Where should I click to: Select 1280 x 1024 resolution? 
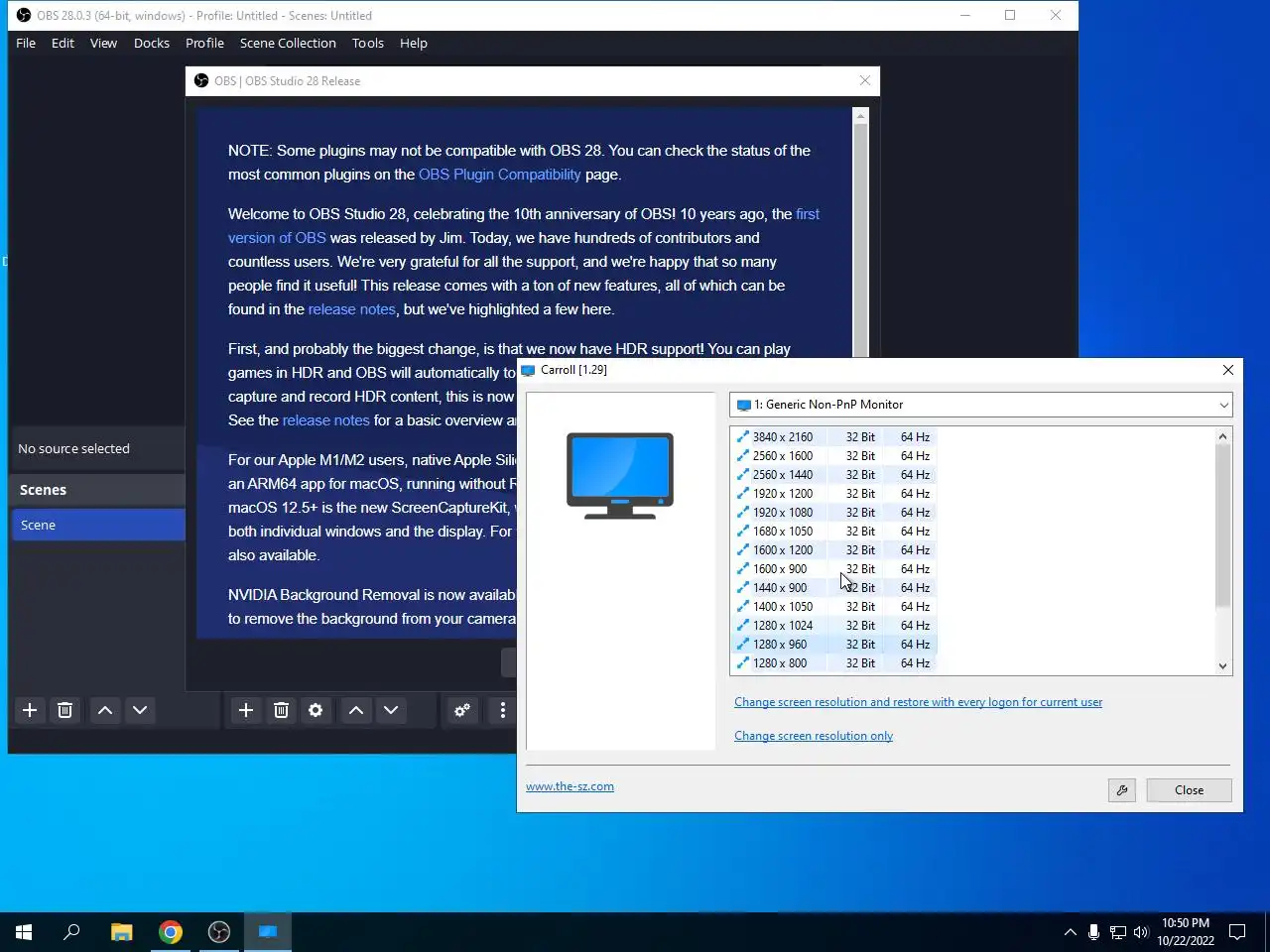click(x=833, y=626)
